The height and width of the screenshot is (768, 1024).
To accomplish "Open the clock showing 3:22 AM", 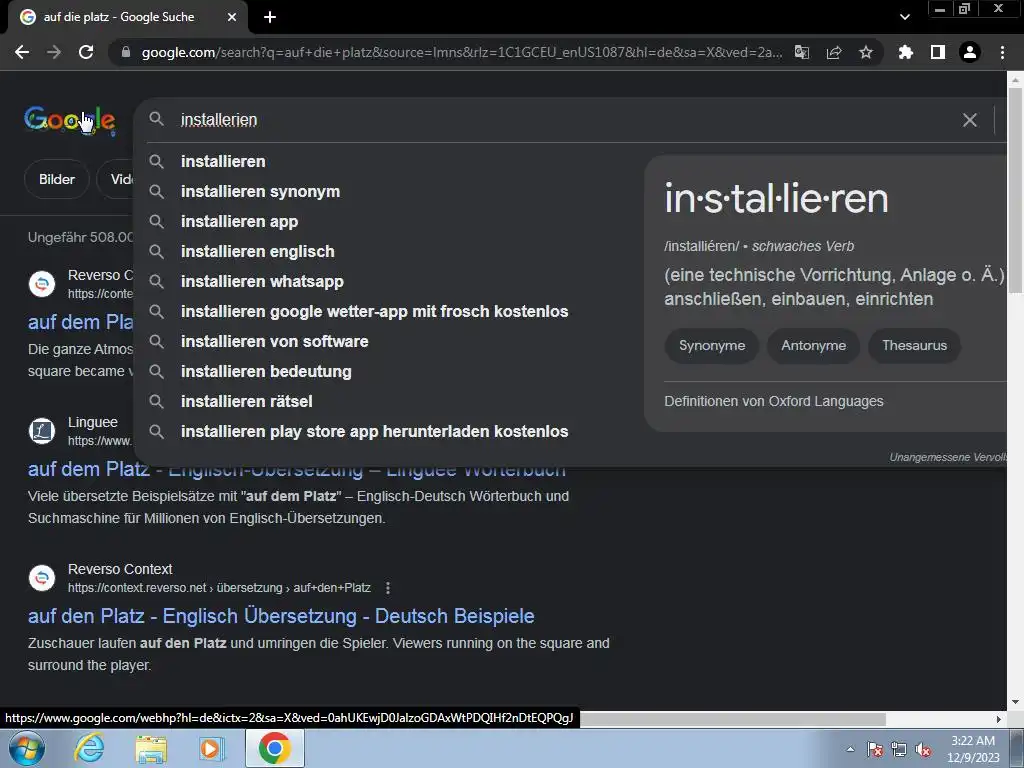I will [973, 749].
